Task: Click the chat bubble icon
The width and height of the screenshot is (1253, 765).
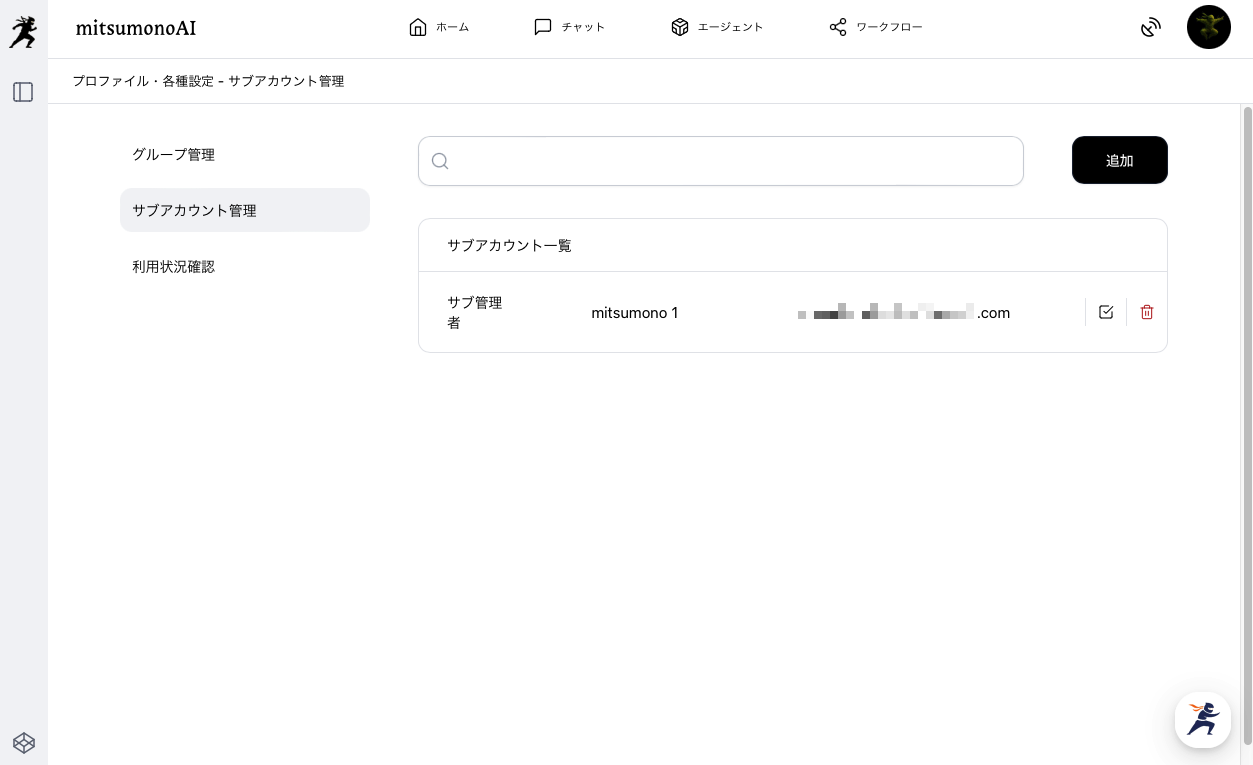Action: coord(543,27)
